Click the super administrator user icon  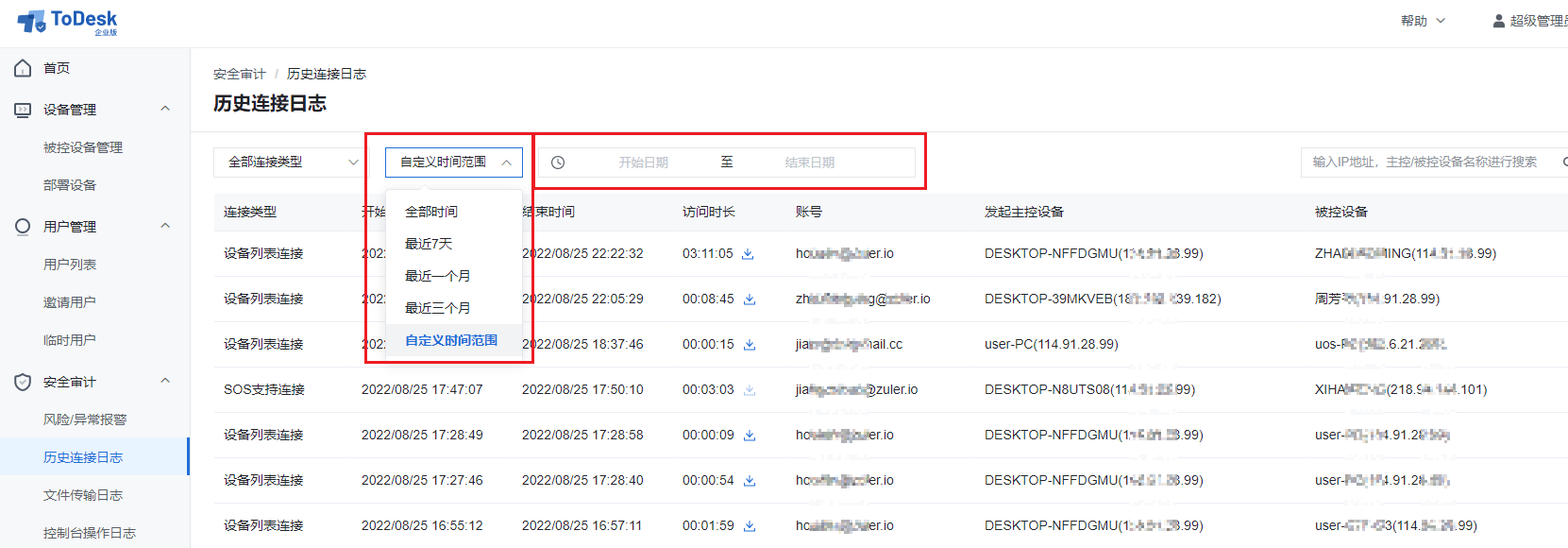coord(1498,21)
